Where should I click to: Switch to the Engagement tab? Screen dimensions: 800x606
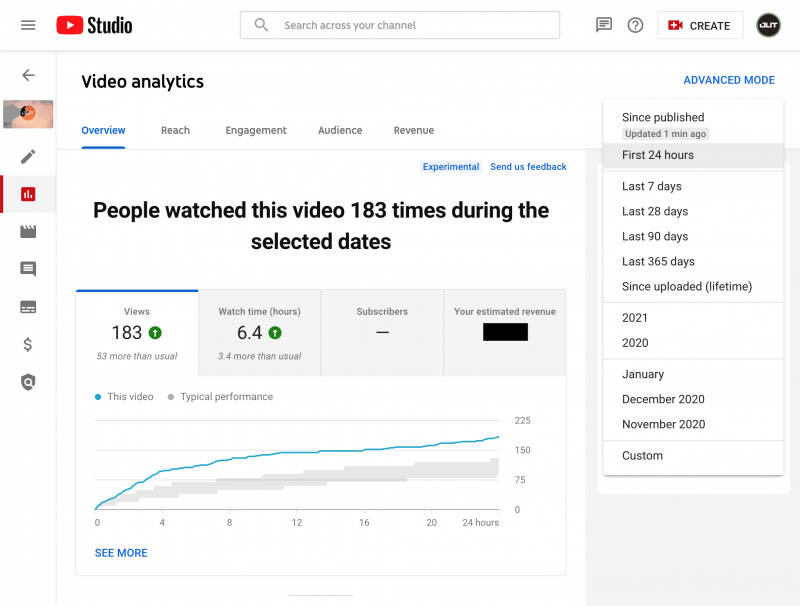coord(256,130)
